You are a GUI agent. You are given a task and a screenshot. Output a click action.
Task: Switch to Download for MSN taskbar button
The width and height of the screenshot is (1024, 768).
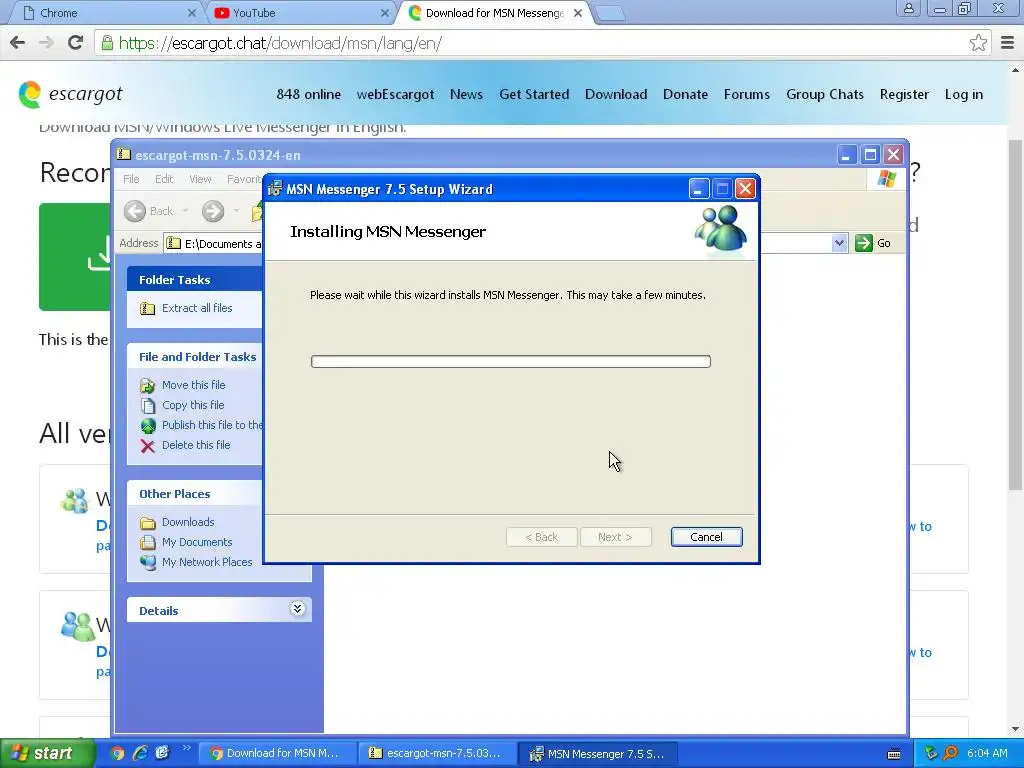[x=277, y=754]
